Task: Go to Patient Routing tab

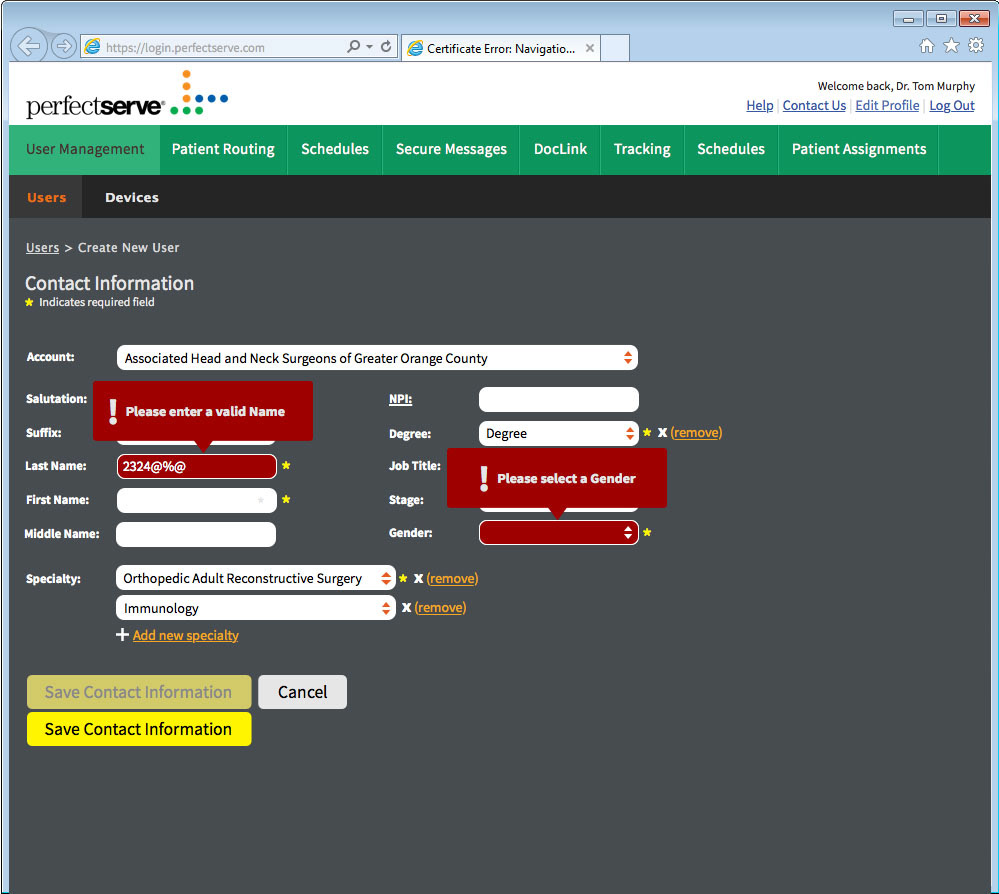Action: click(223, 149)
